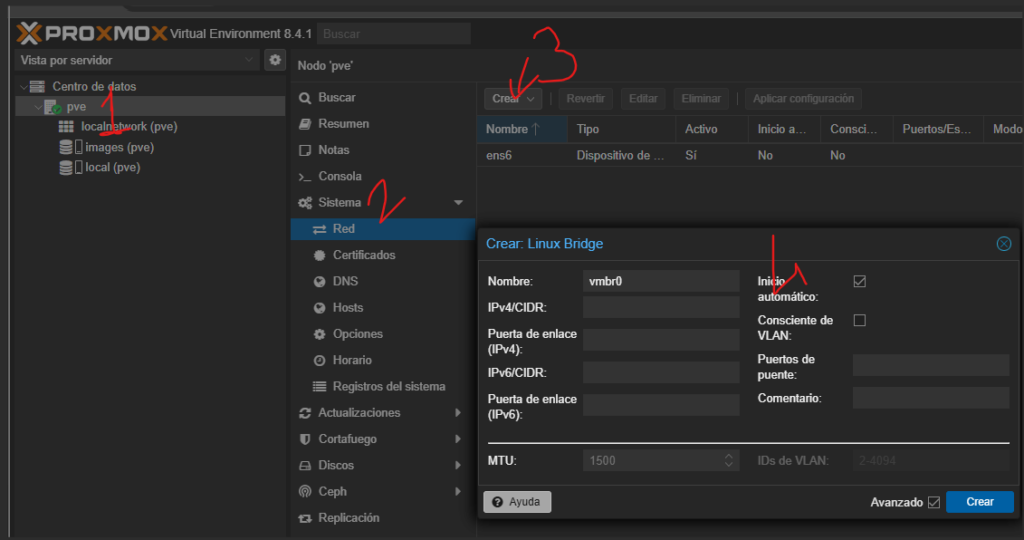Screen dimensions: 1024x540
Task: Open the Certificados section icon
Action: click(320, 255)
